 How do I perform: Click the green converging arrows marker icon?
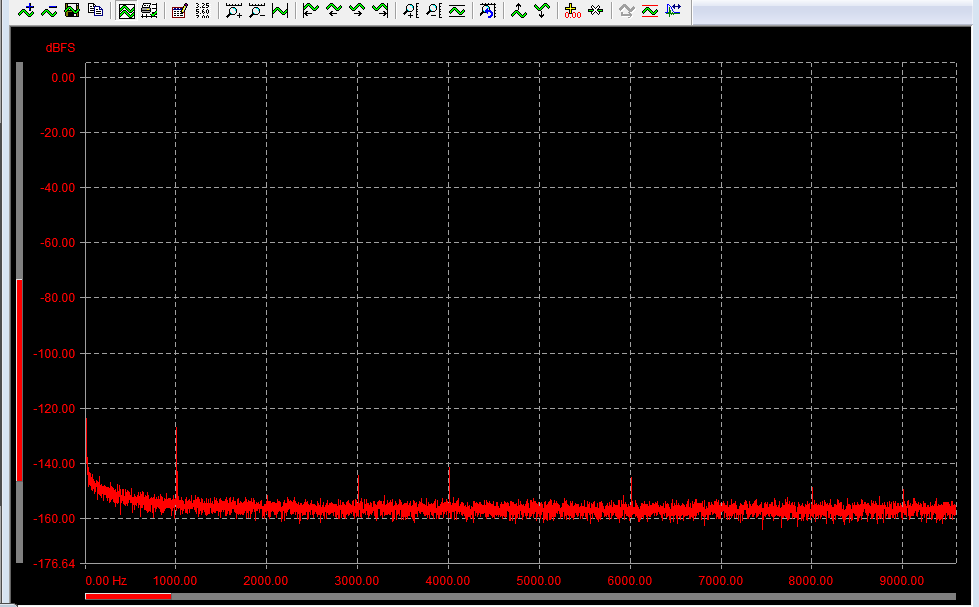(596, 11)
